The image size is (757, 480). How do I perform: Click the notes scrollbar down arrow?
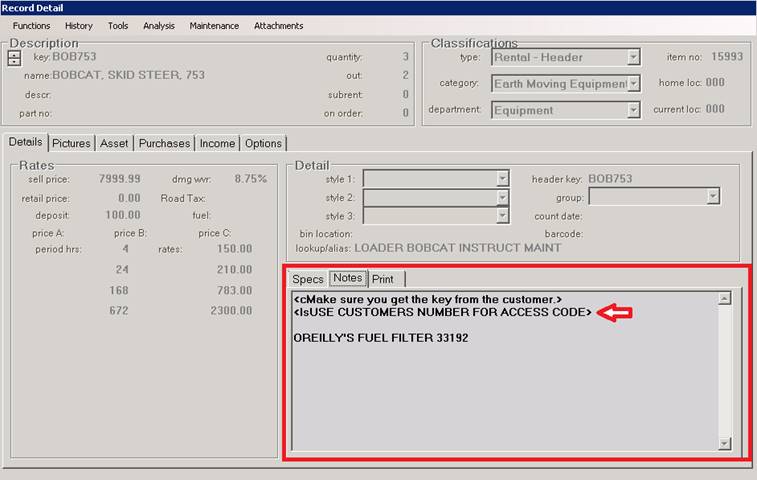tap(725, 443)
